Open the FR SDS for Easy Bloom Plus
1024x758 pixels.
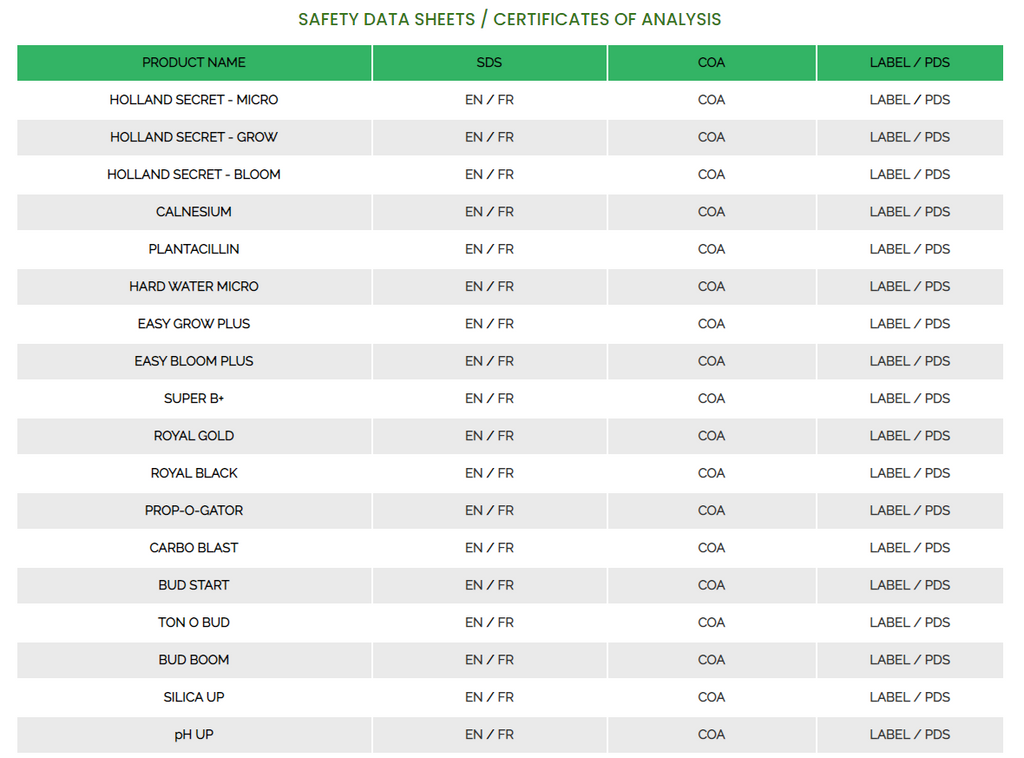[506, 361]
